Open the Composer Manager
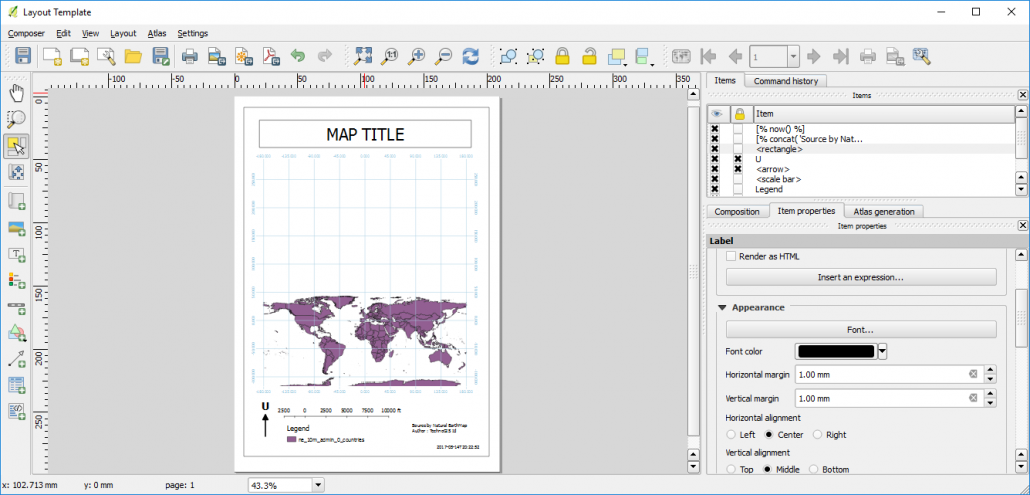Image resolution: width=1030 pixels, height=495 pixels. pos(106,56)
